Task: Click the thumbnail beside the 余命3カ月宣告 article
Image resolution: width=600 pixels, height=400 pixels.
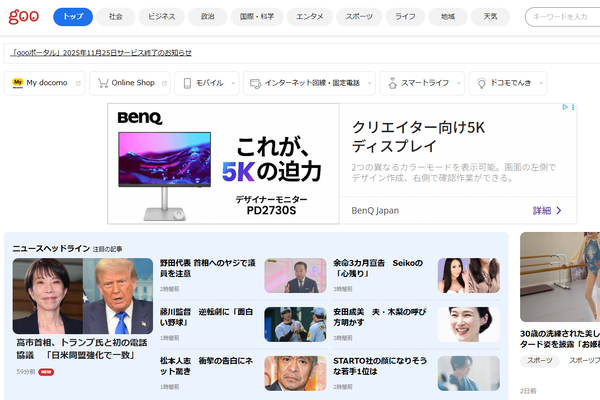Action: click(468, 275)
